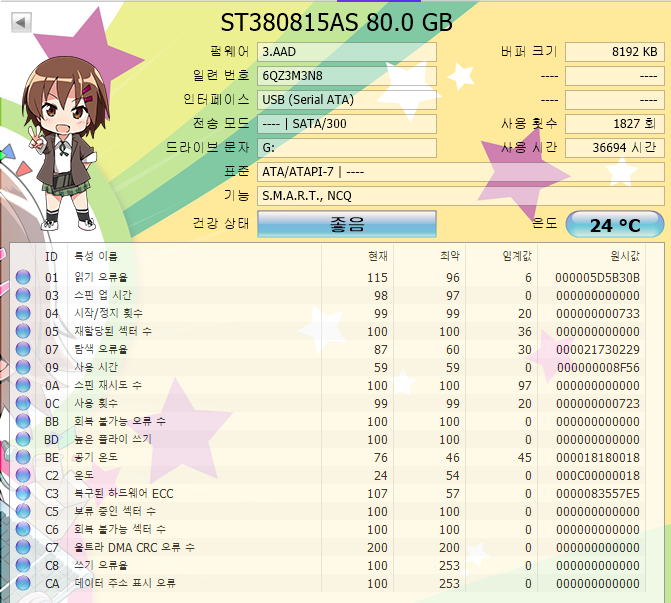Click status orb for row 0C 사용 횟수
This screenshot has width=671, height=603.
pos(23,403)
